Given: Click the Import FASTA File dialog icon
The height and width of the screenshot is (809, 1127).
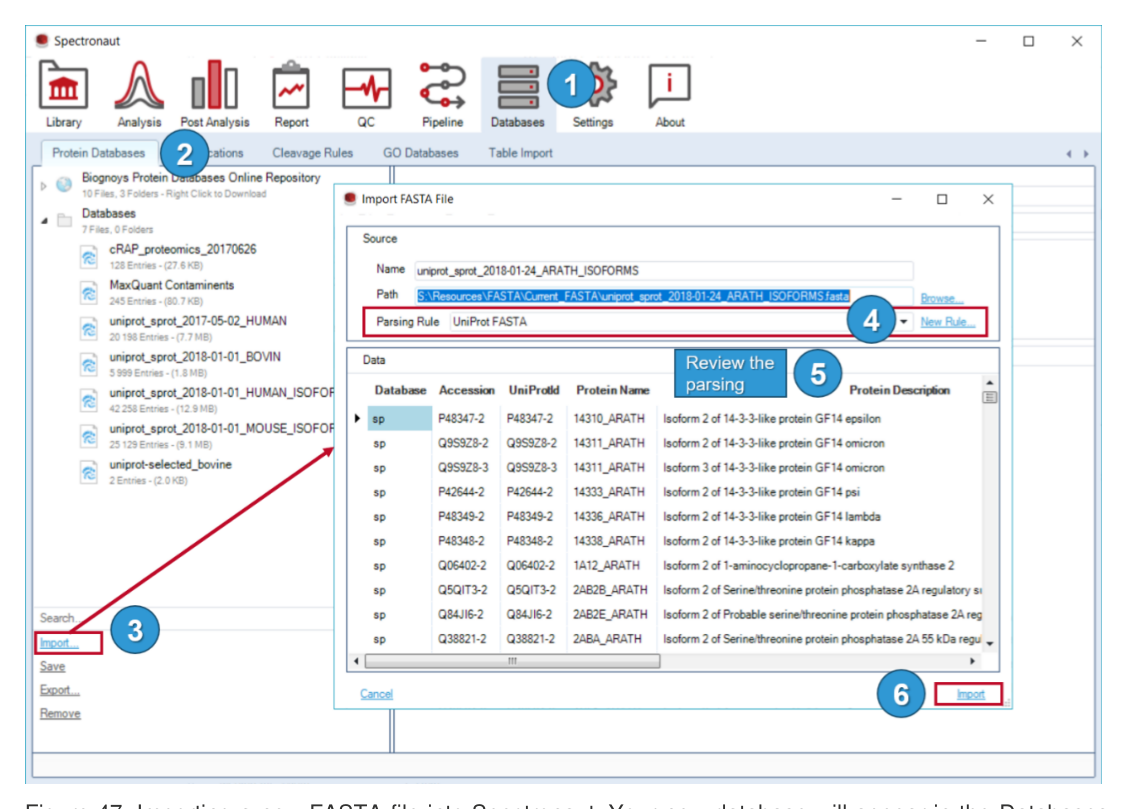Looking at the screenshot, I should [x=350, y=199].
